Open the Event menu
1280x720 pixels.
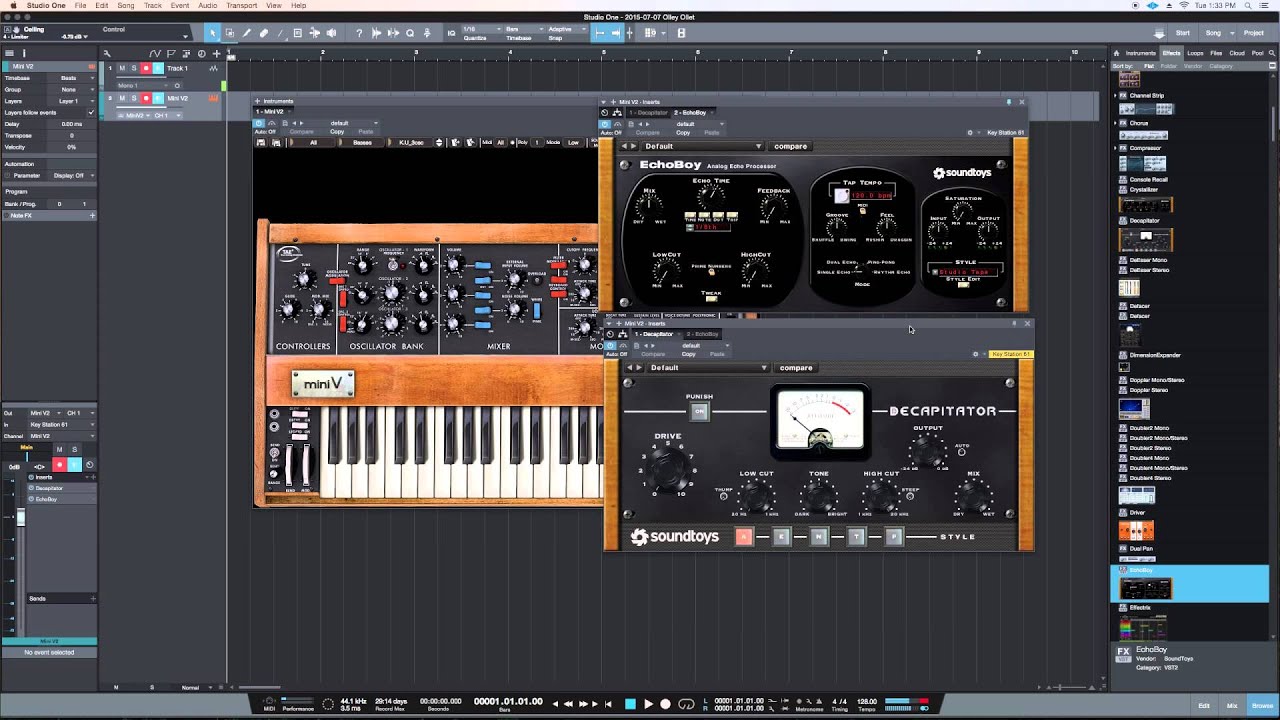180,5
